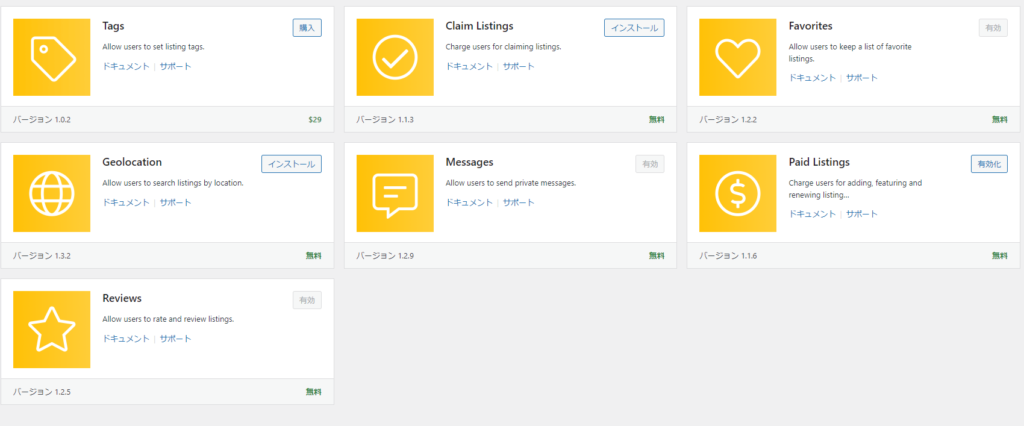Click the Paid Listings dollar icon

coord(738,193)
